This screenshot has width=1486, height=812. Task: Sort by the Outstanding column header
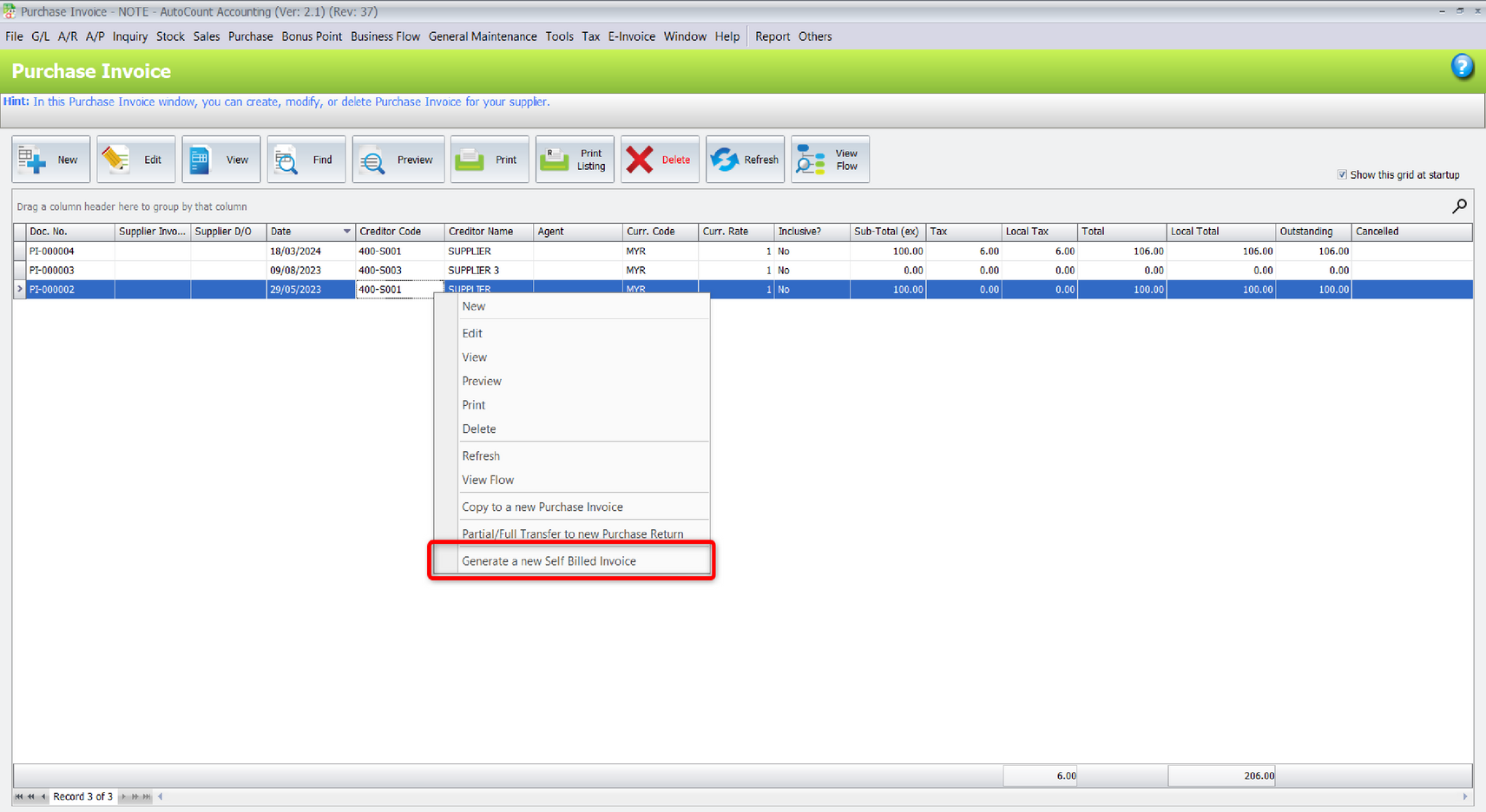point(1313,232)
